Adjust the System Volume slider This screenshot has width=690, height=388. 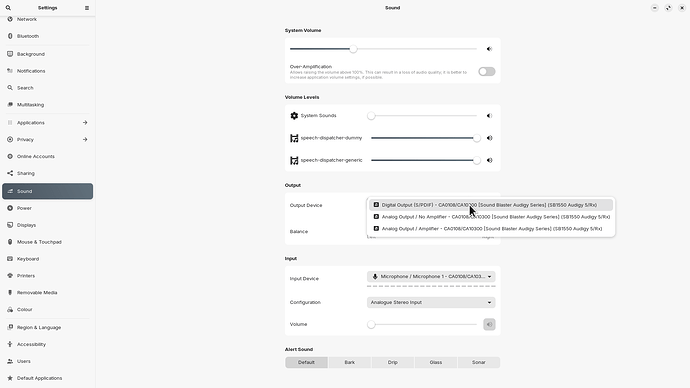(383, 49)
